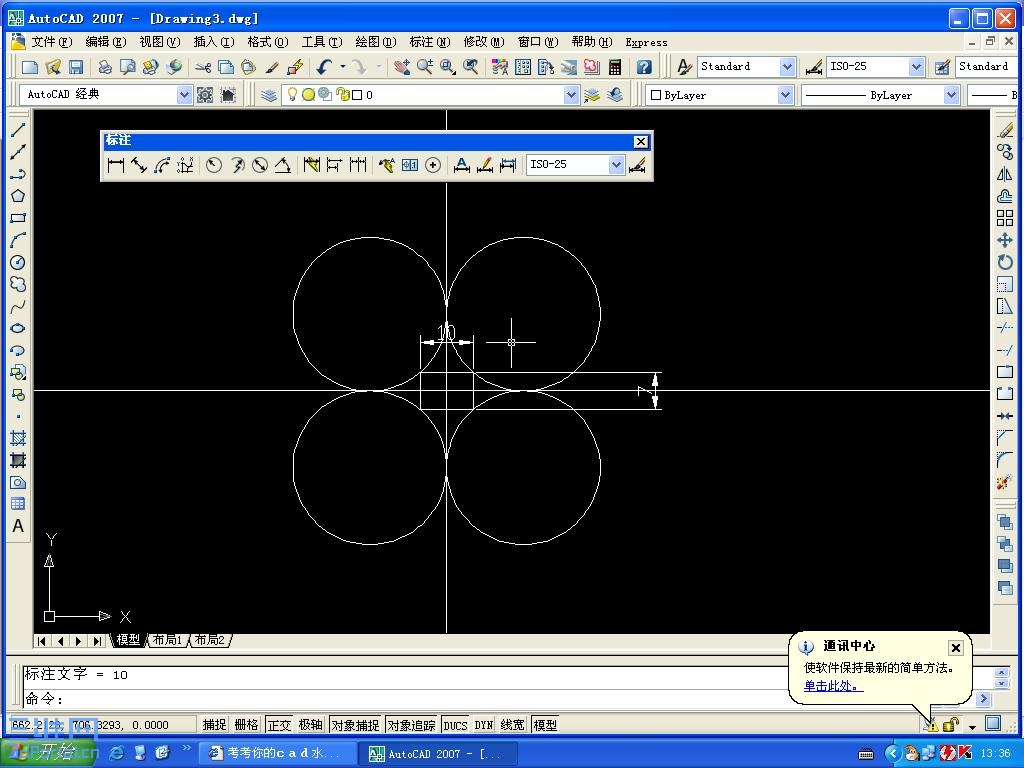This screenshot has height=768, width=1024.
Task: Click the Dimension Text Edit icon
Action: click(485, 165)
